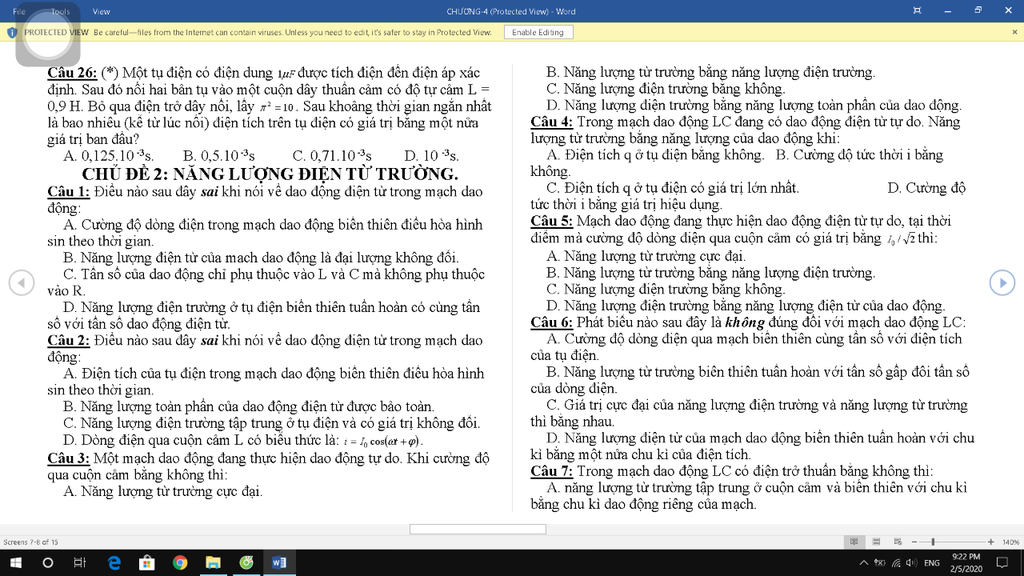Click the zoom in plus button

(x=991, y=541)
